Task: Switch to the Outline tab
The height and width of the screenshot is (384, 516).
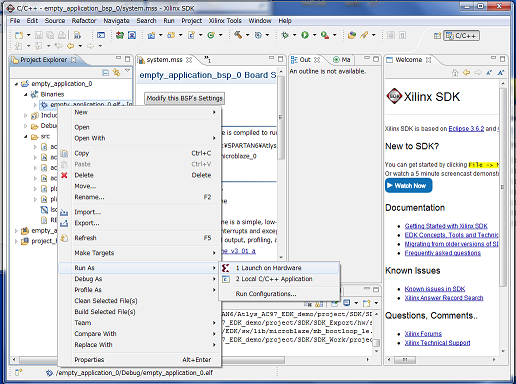Action: click(x=305, y=60)
